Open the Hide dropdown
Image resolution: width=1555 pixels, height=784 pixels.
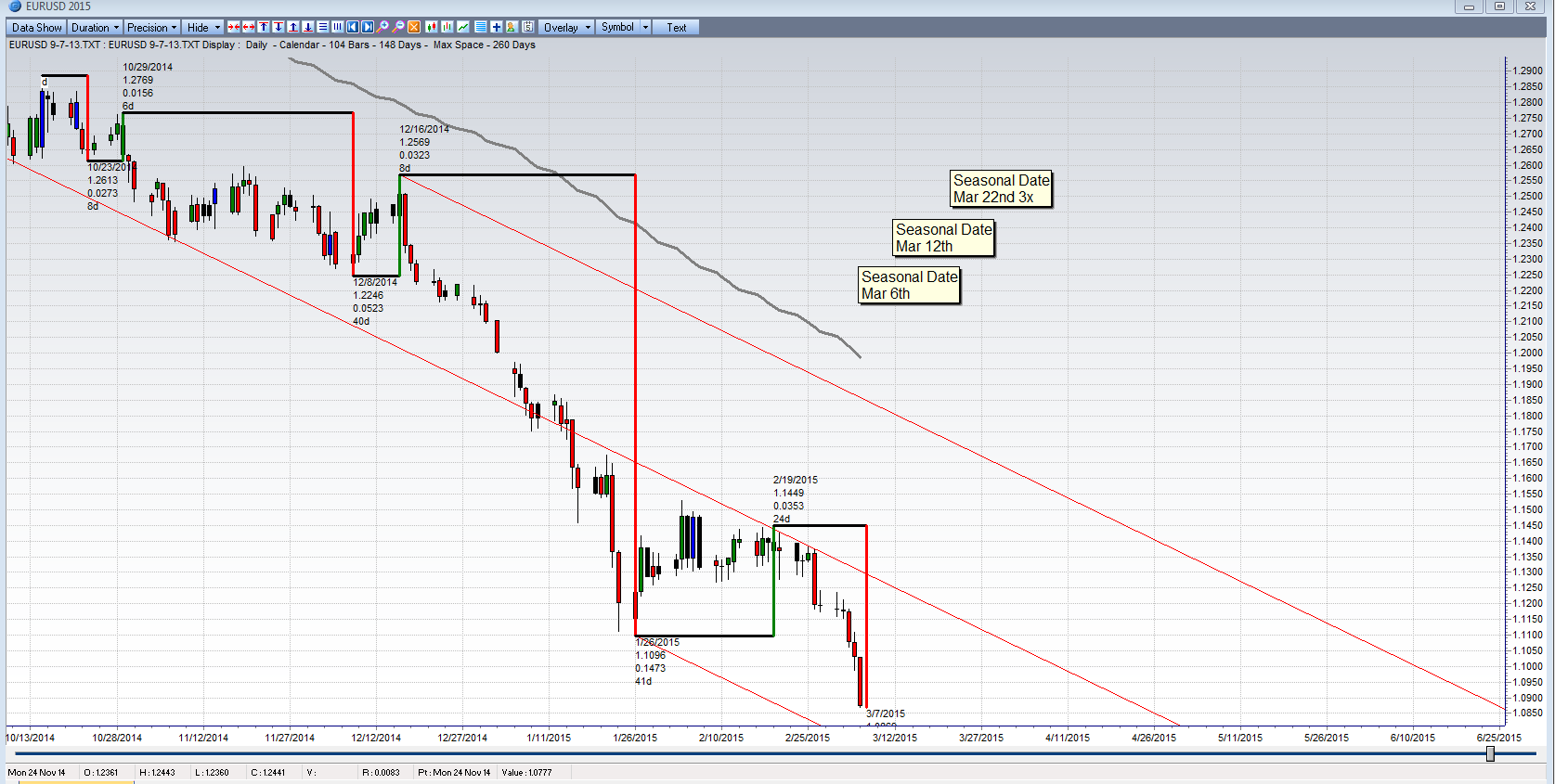click(x=203, y=27)
